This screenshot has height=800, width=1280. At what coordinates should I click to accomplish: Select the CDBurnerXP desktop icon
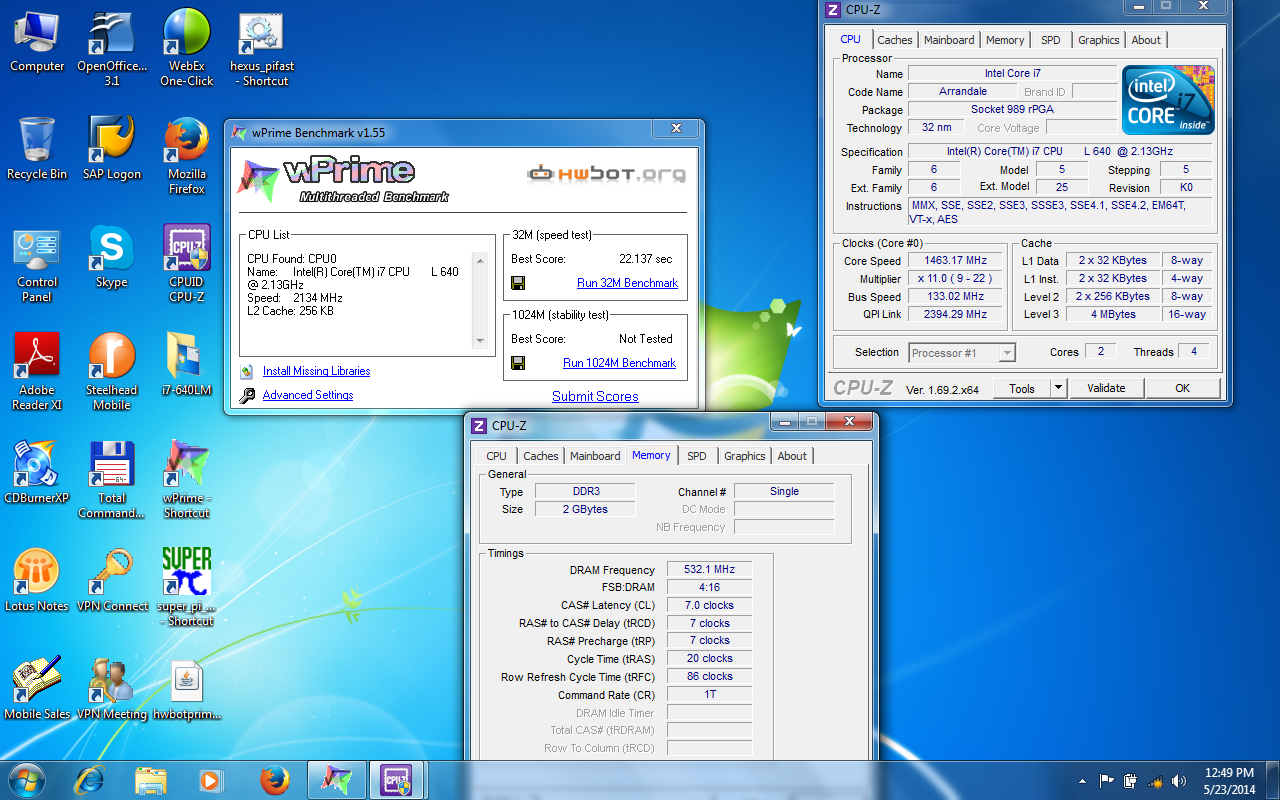[x=37, y=473]
